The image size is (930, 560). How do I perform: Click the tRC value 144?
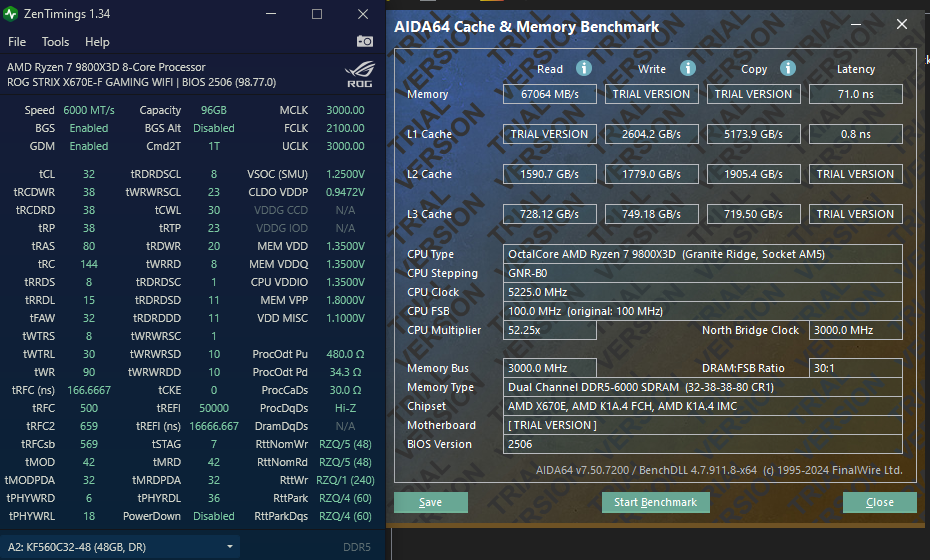(x=89, y=264)
